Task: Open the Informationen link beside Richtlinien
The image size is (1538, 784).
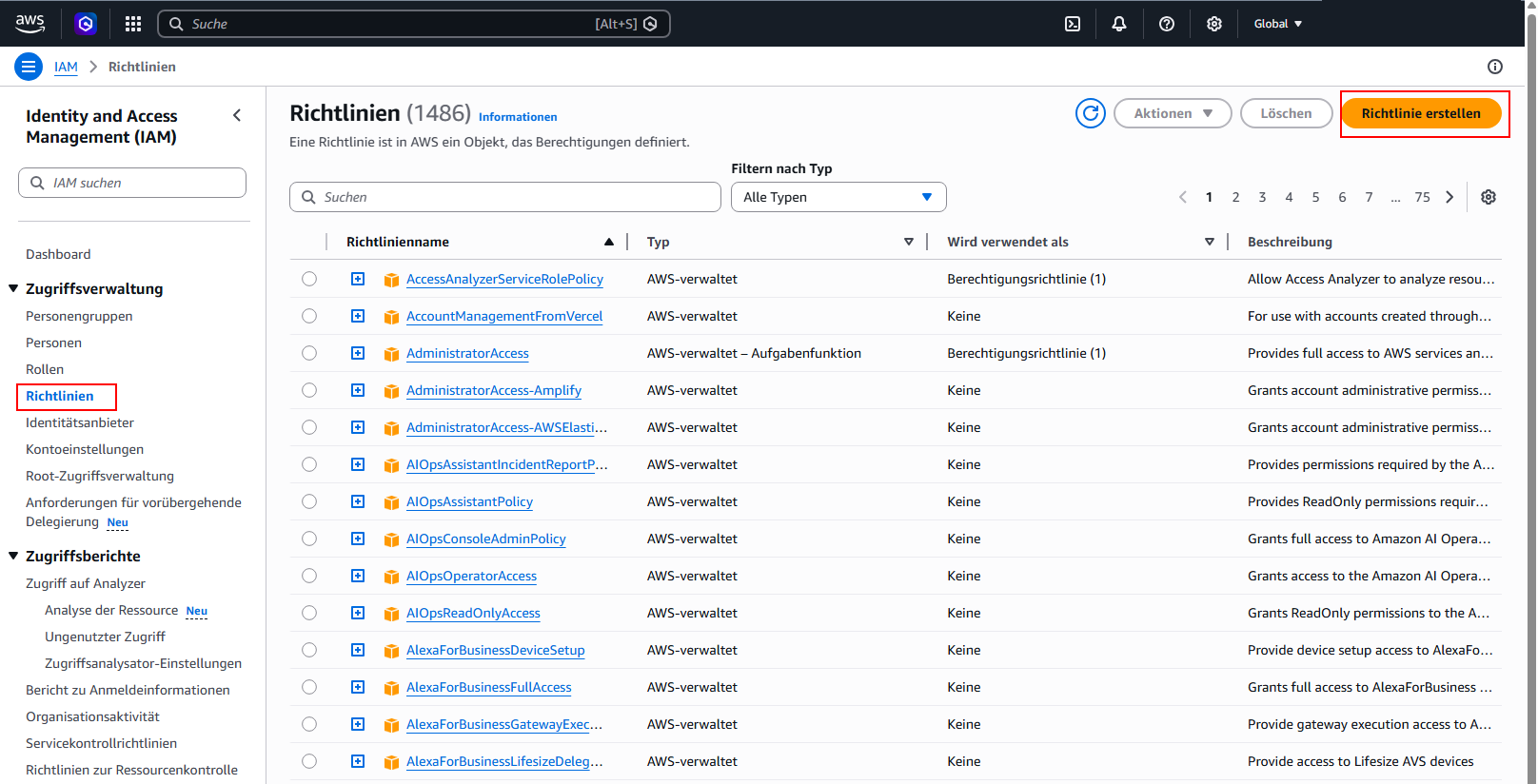Action: pos(518,117)
